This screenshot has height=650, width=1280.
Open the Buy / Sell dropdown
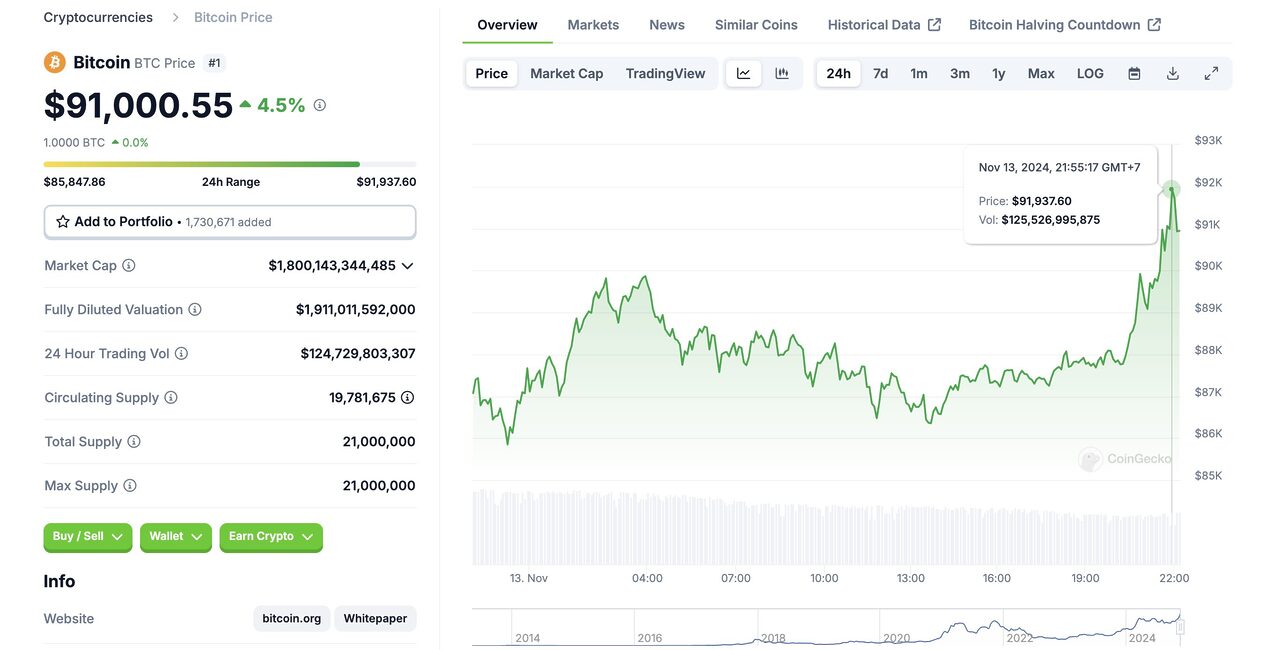pyautogui.click(x=88, y=537)
